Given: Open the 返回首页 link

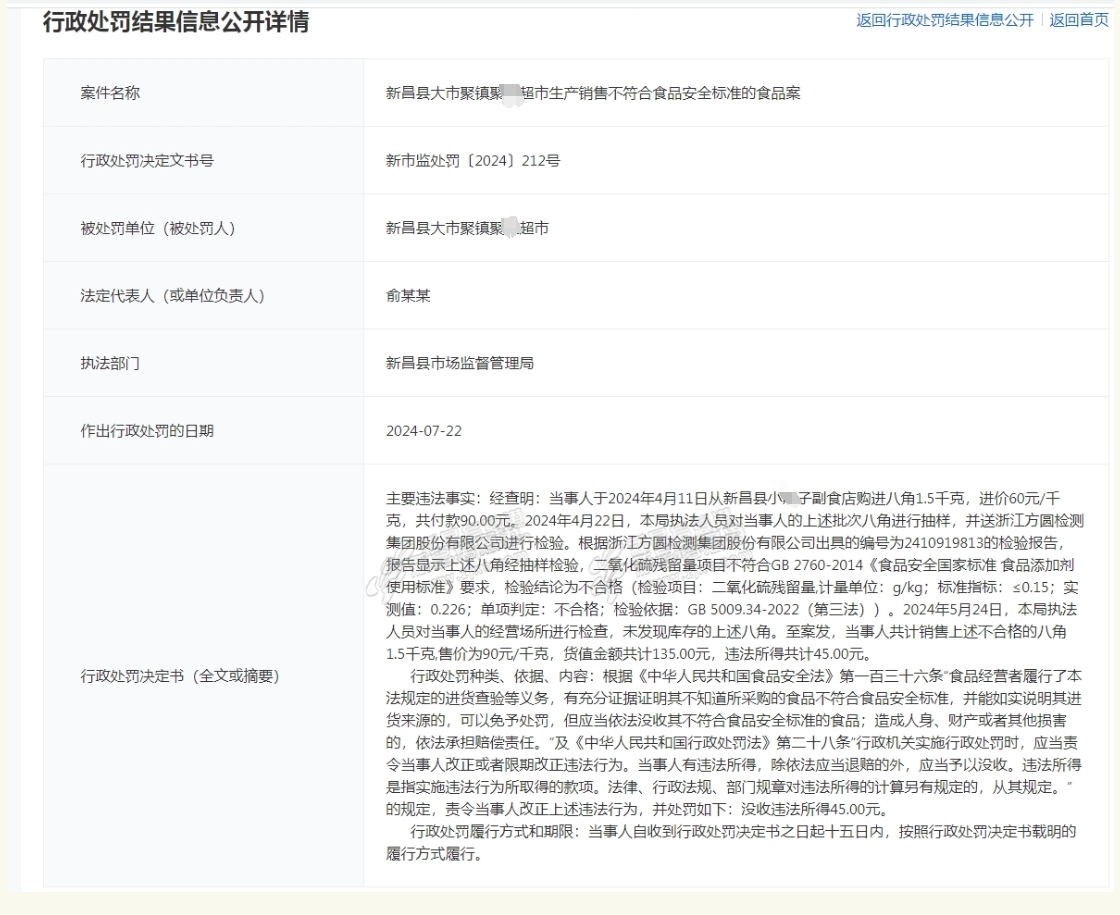Looking at the screenshot, I should (1078, 20).
